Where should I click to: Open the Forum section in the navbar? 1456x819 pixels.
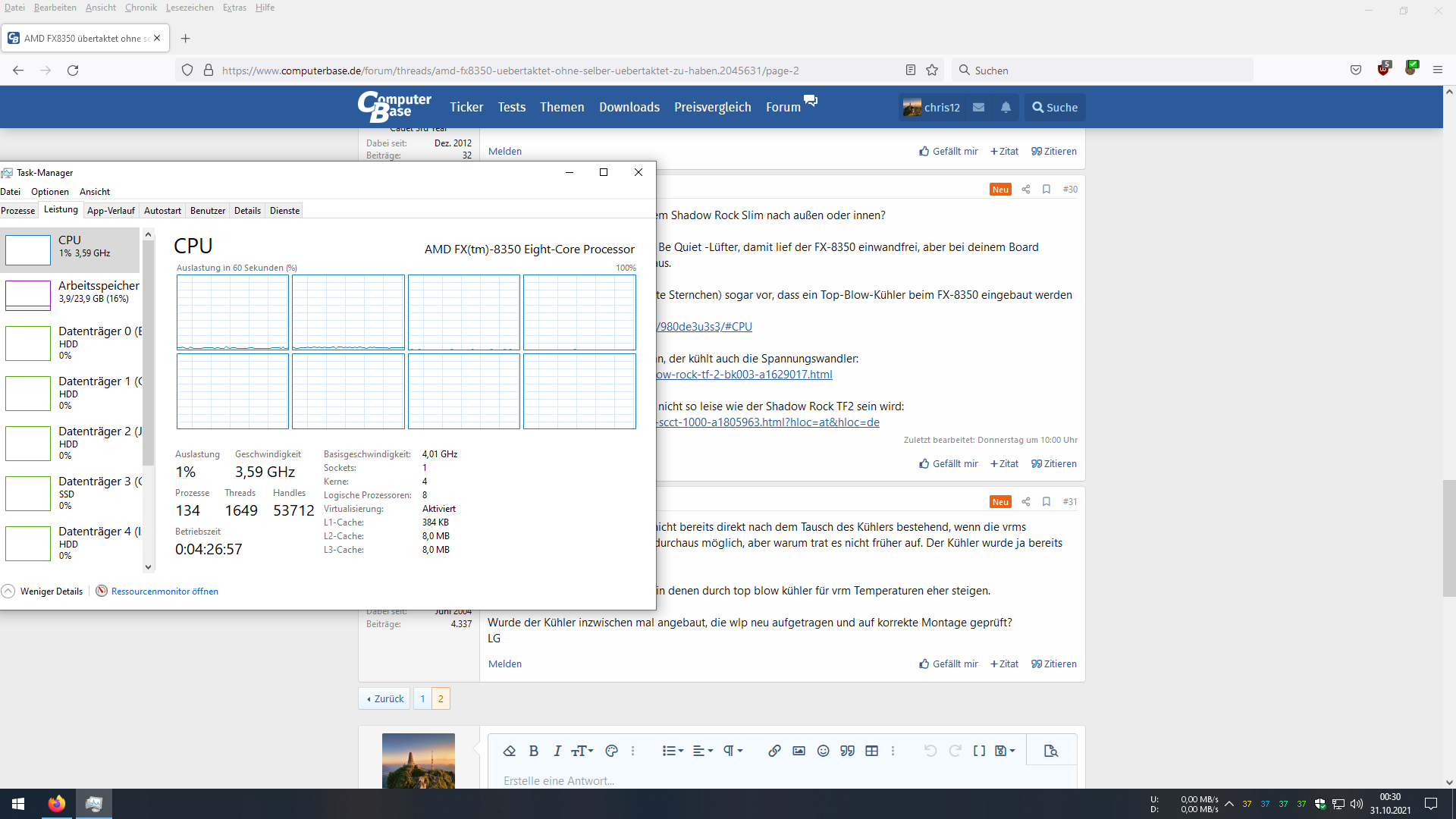click(x=783, y=107)
